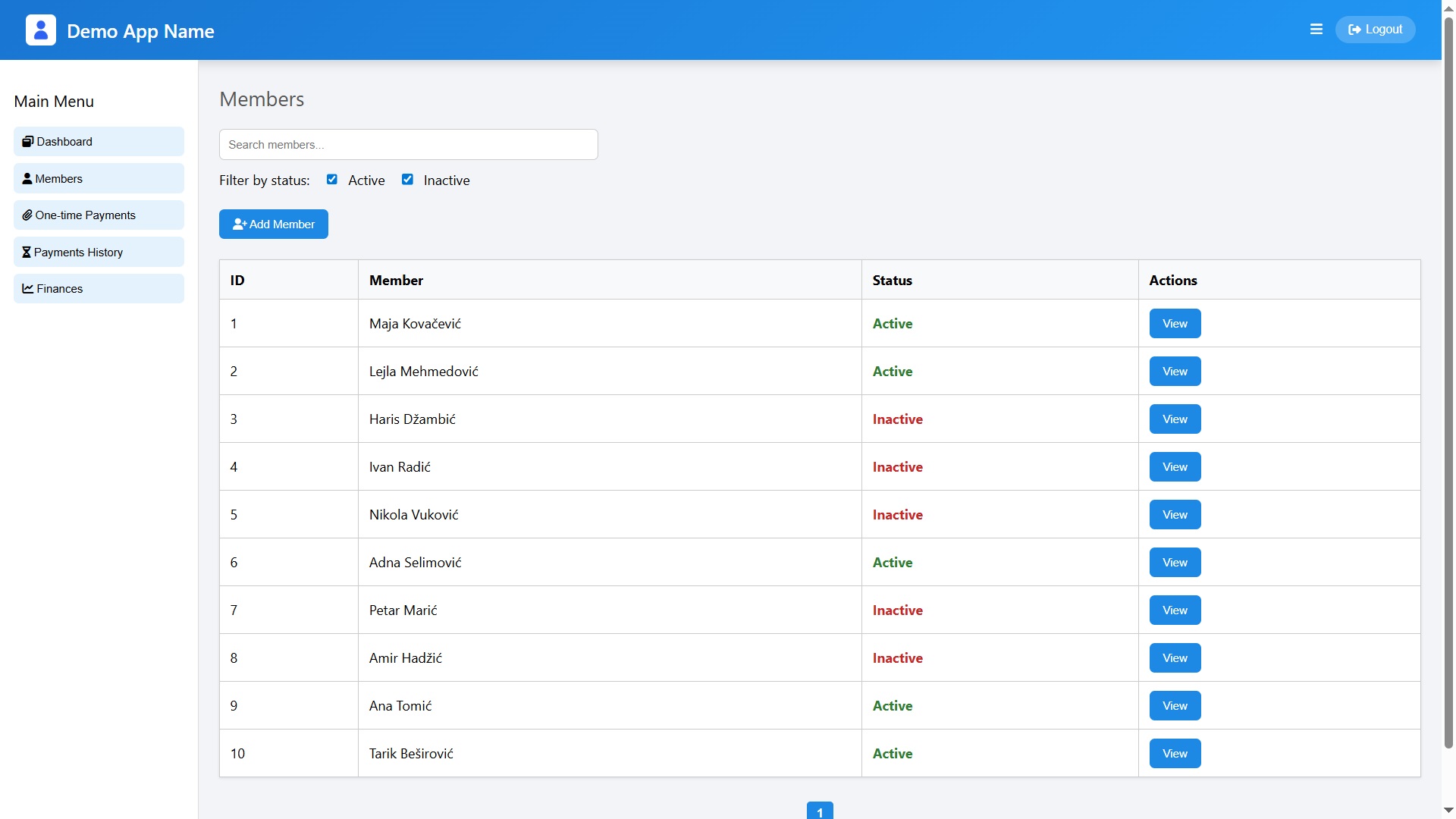Image resolution: width=1456 pixels, height=819 pixels.
Task: Click the Demo App Name title link
Action: (140, 31)
